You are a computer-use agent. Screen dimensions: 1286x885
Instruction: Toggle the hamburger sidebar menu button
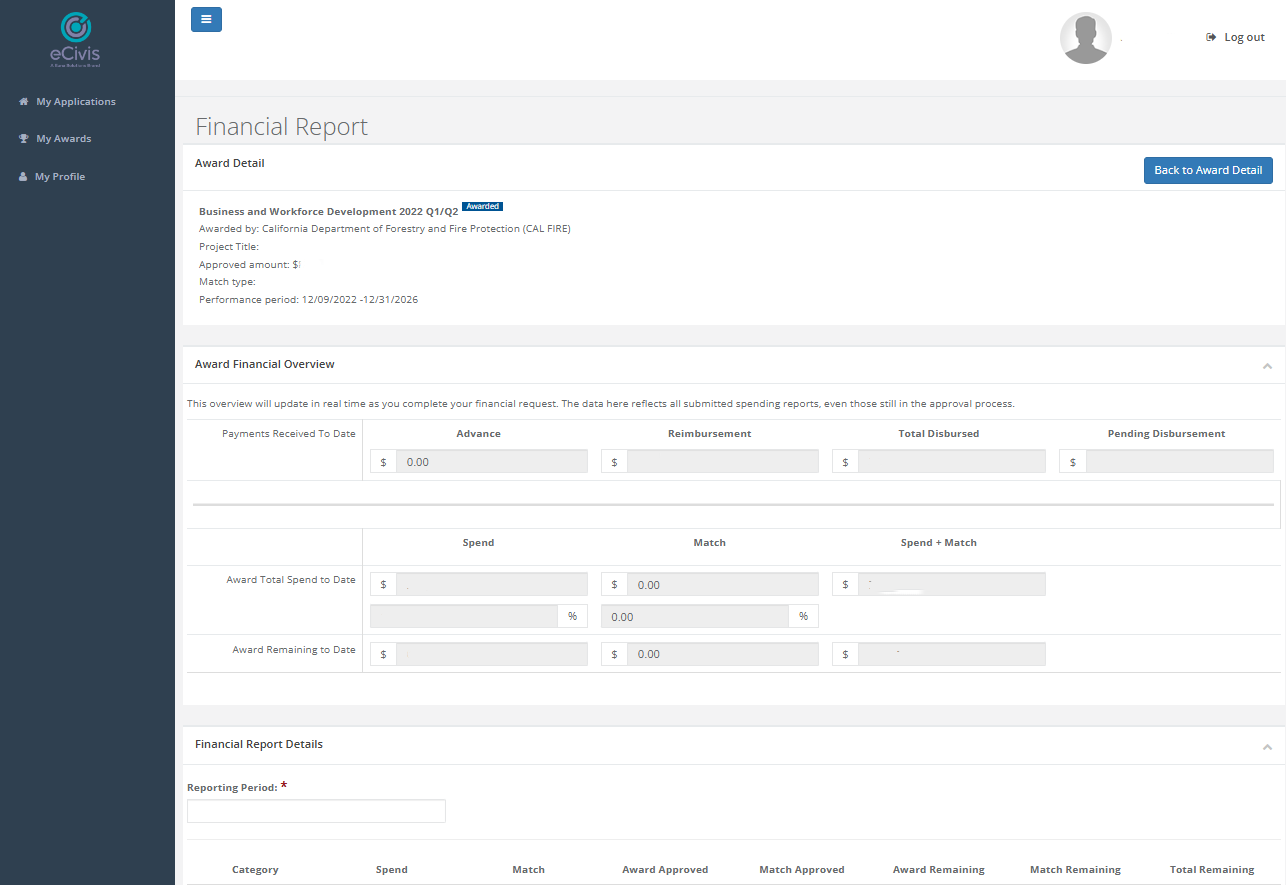(206, 19)
